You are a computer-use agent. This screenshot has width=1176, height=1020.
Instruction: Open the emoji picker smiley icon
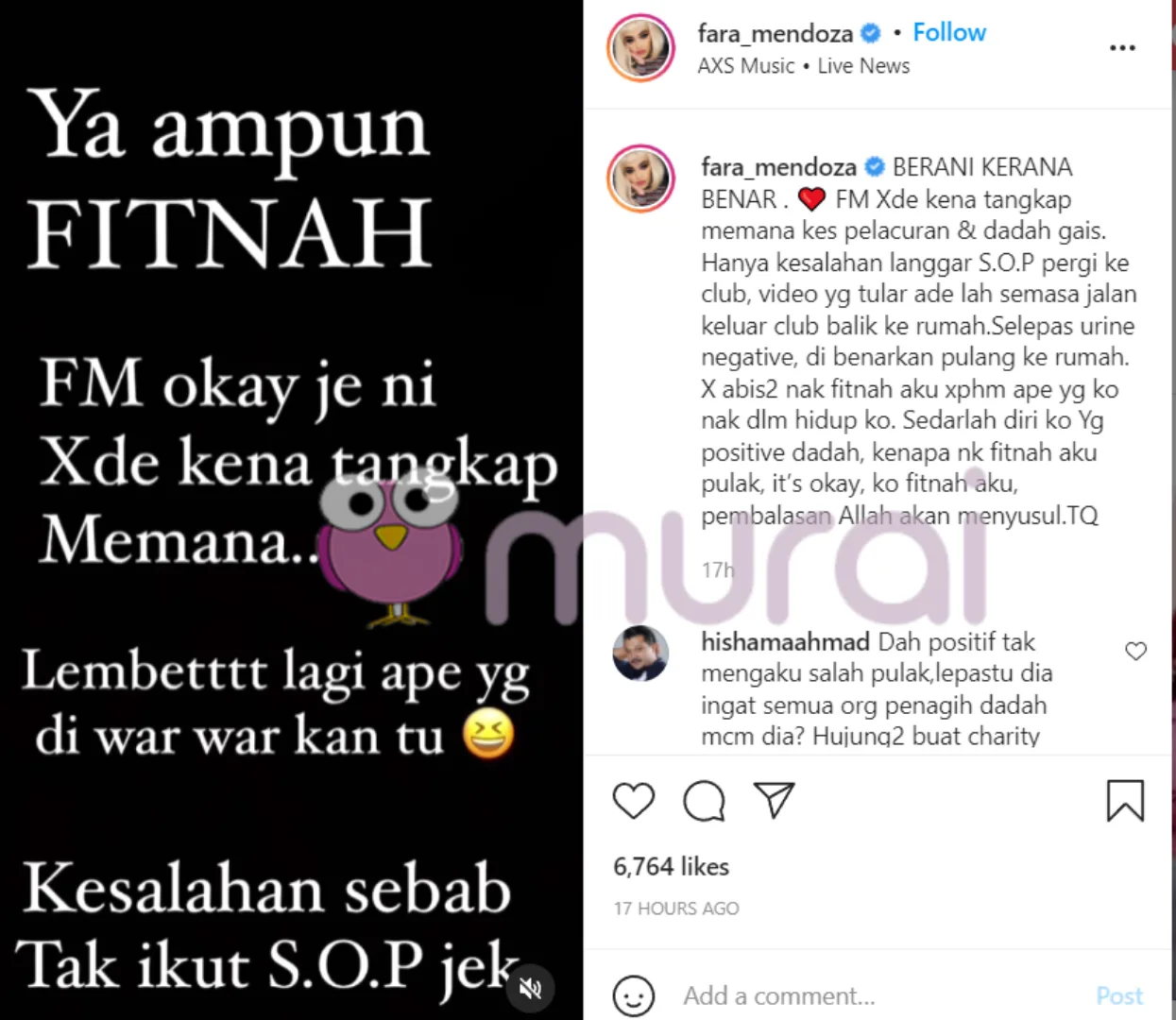633,996
